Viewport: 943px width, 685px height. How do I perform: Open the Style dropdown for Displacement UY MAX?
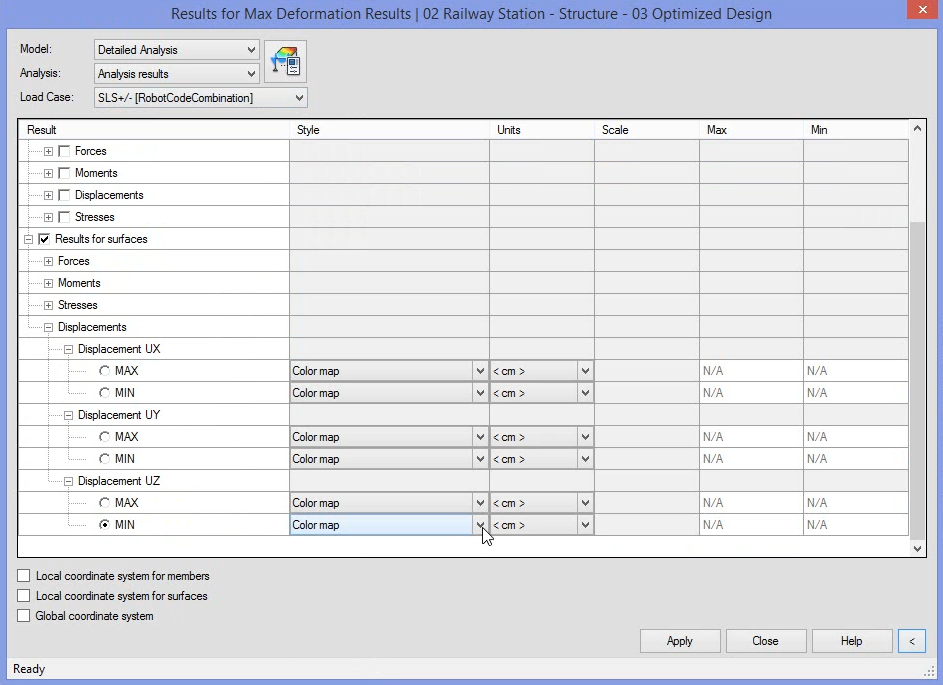coord(478,437)
